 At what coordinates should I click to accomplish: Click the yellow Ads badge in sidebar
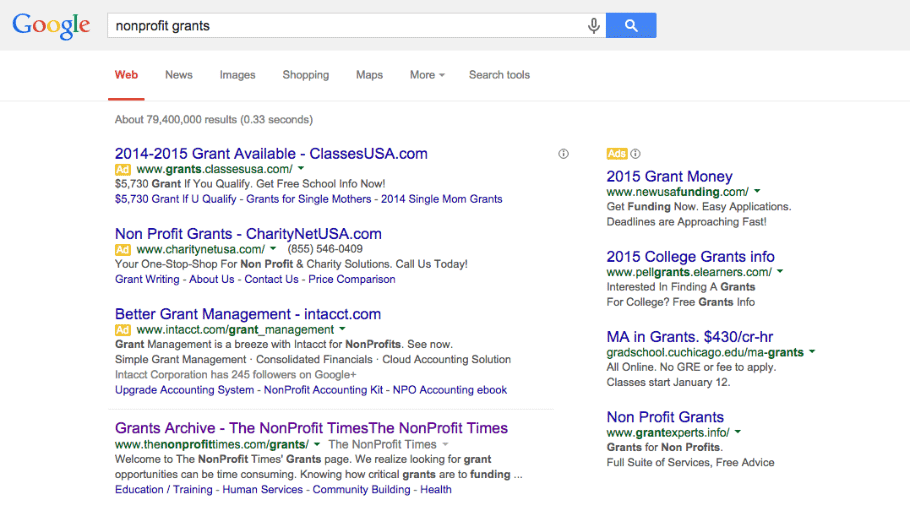click(x=617, y=154)
